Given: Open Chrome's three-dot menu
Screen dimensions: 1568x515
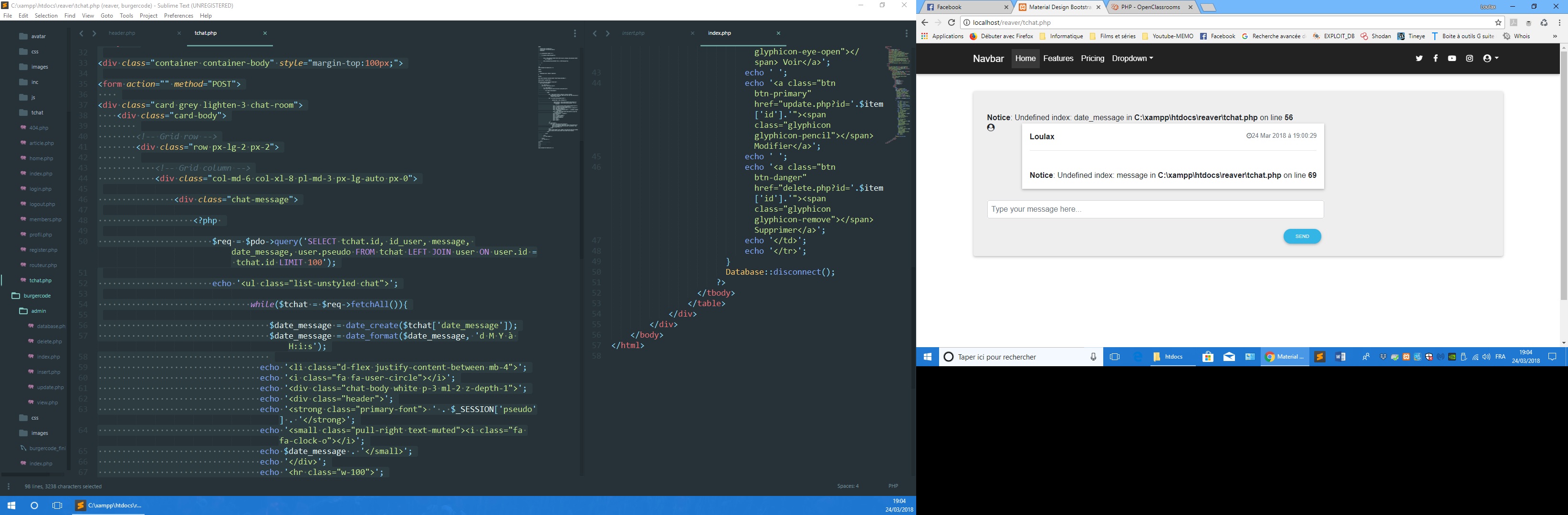Looking at the screenshot, I should 1559,22.
